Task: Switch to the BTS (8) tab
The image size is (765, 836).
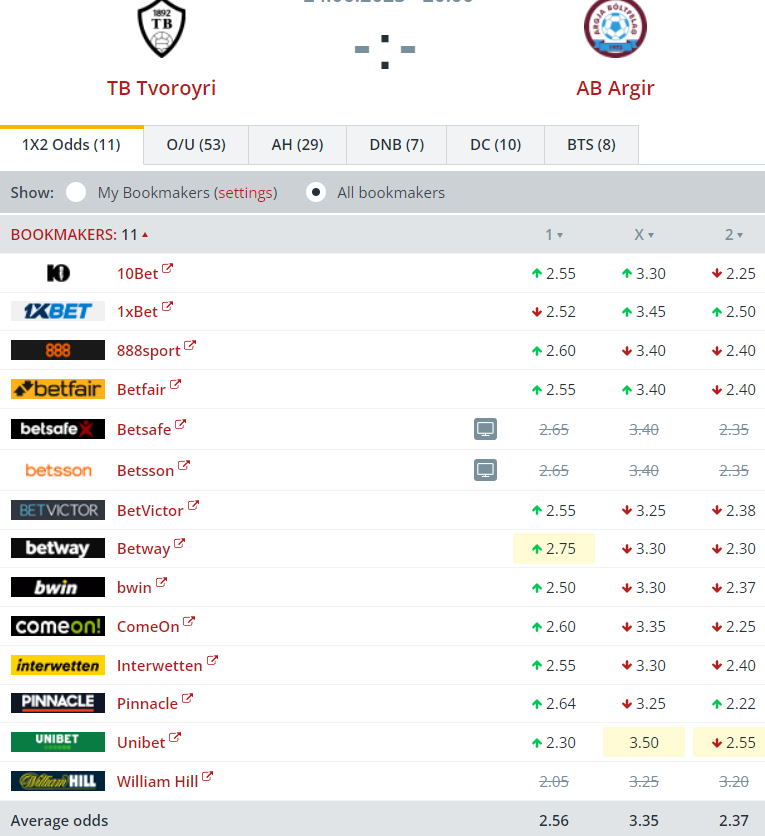Action: 591,145
